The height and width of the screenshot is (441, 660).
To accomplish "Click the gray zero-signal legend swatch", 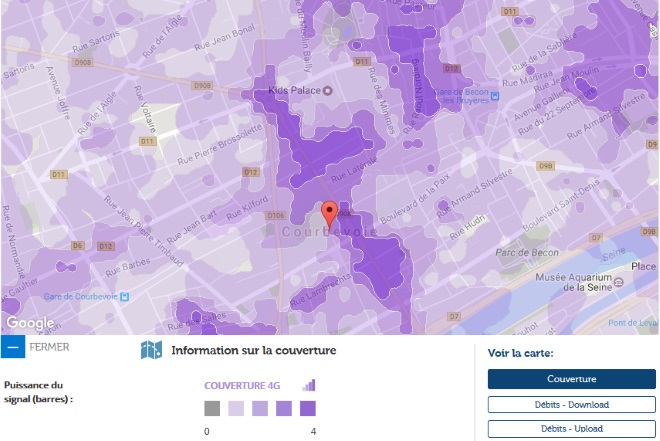I will pos(212,408).
